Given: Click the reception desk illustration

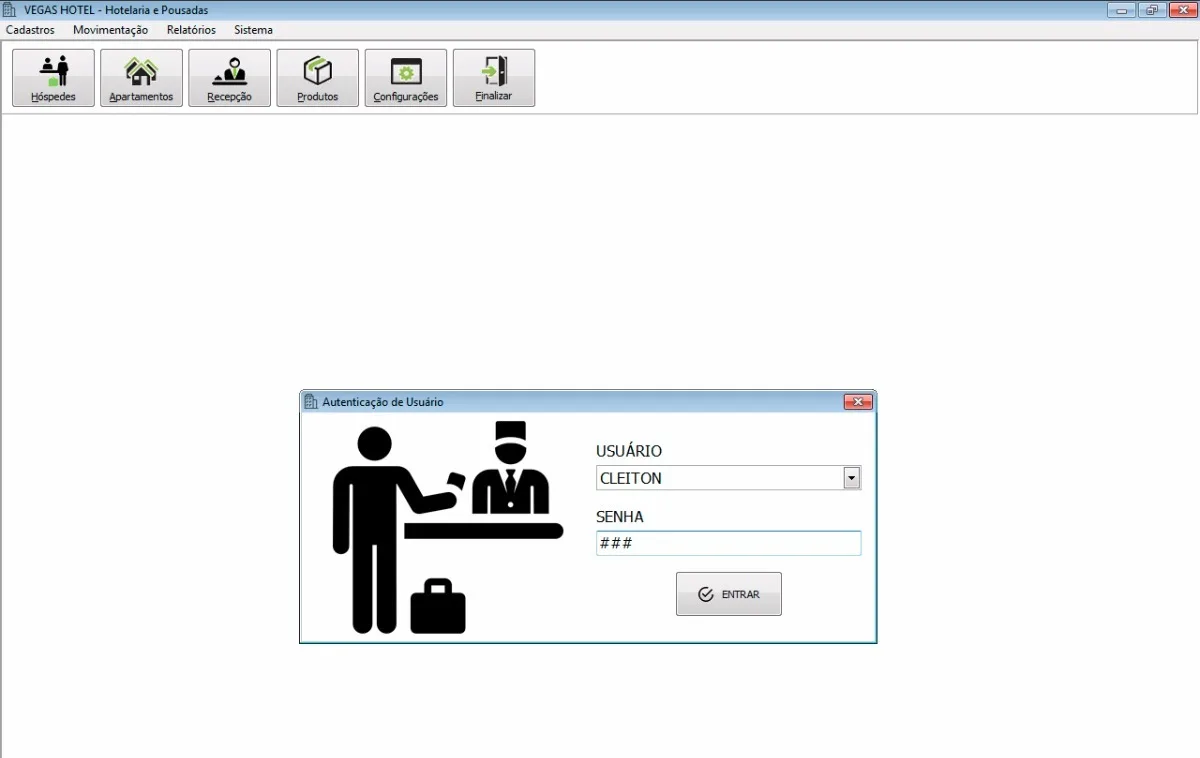Looking at the screenshot, I should (x=448, y=528).
